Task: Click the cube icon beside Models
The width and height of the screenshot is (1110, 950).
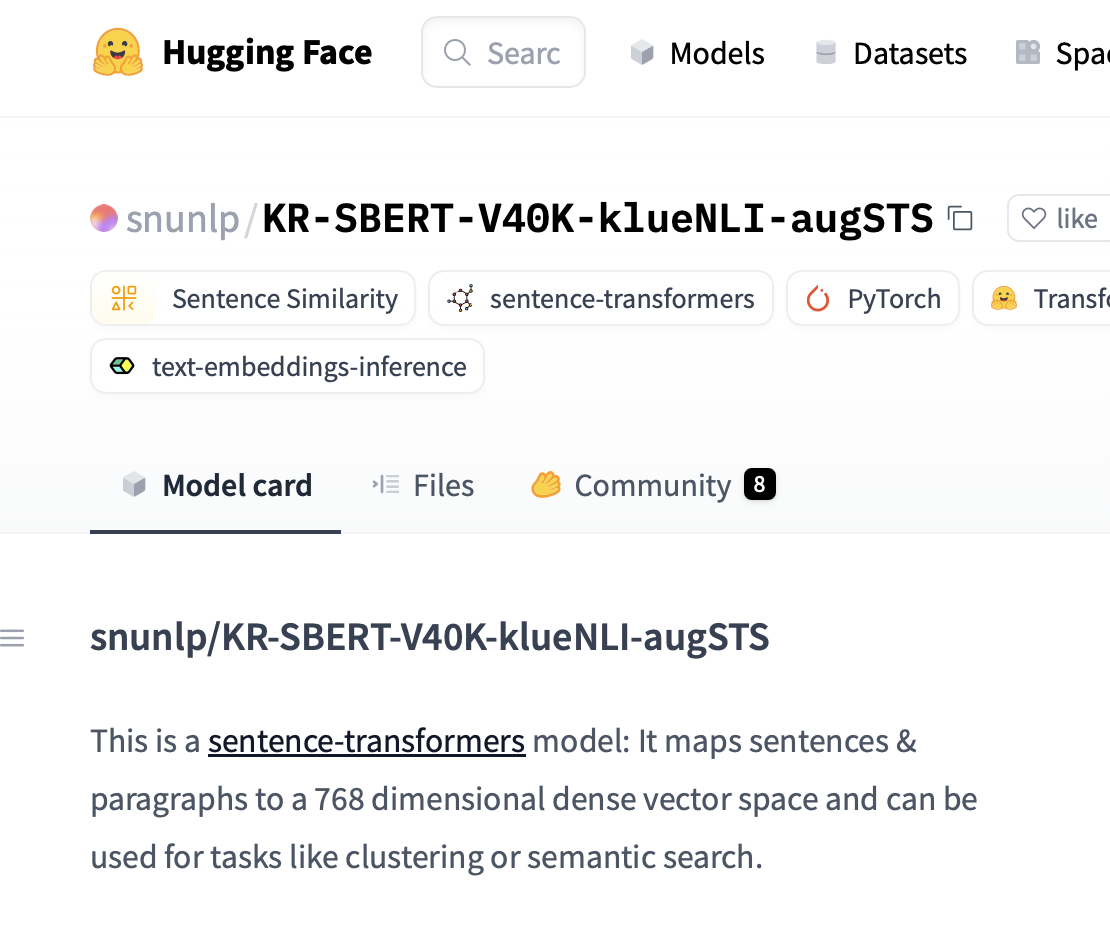Action: (642, 53)
